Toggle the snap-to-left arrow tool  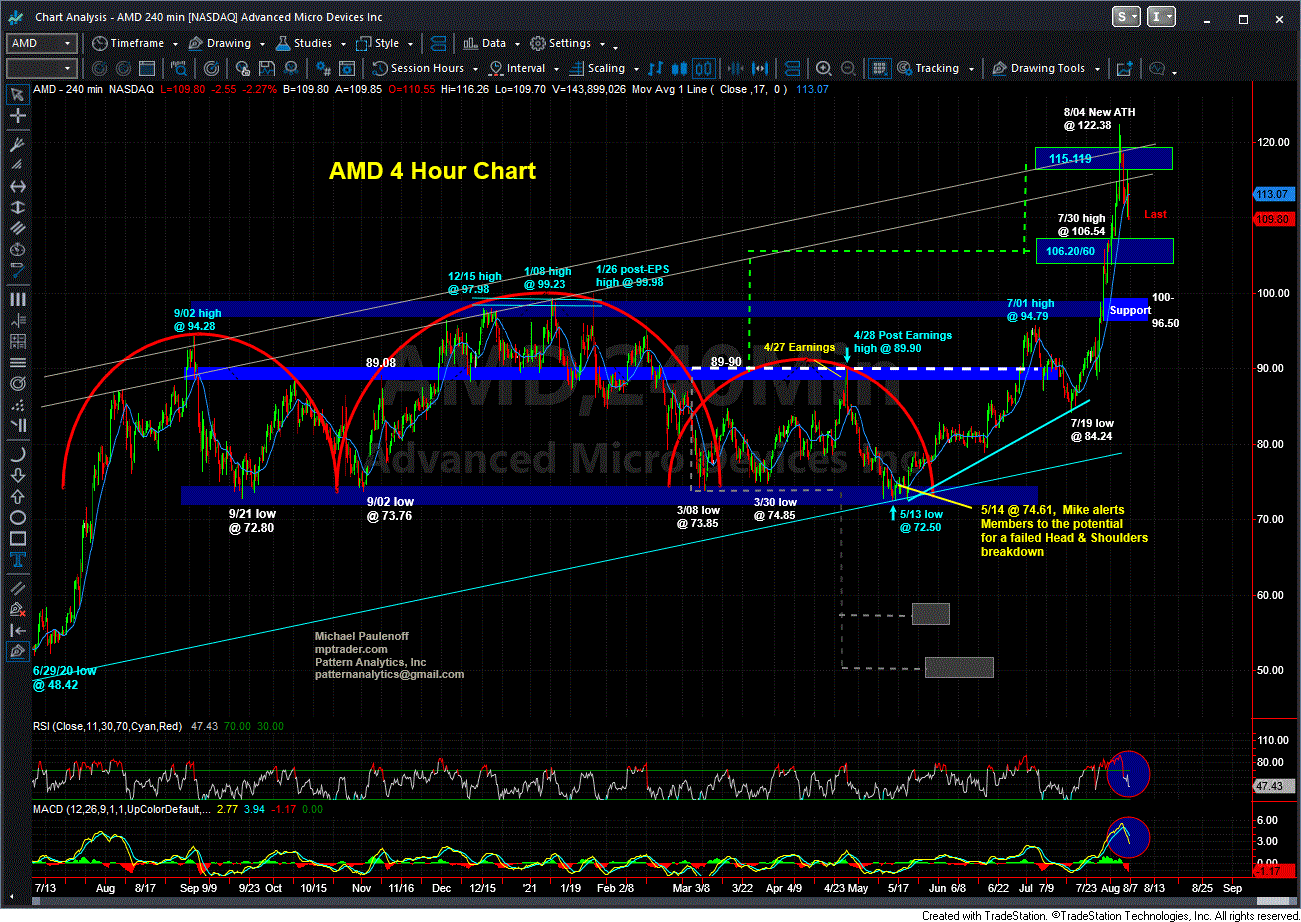17,630
